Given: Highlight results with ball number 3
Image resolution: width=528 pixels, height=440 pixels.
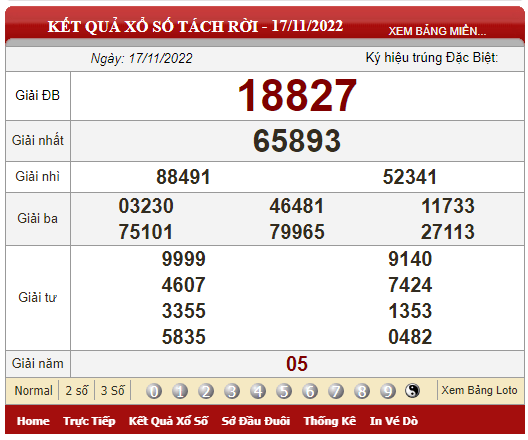Looking at the screenshot, I should point(232,391).
